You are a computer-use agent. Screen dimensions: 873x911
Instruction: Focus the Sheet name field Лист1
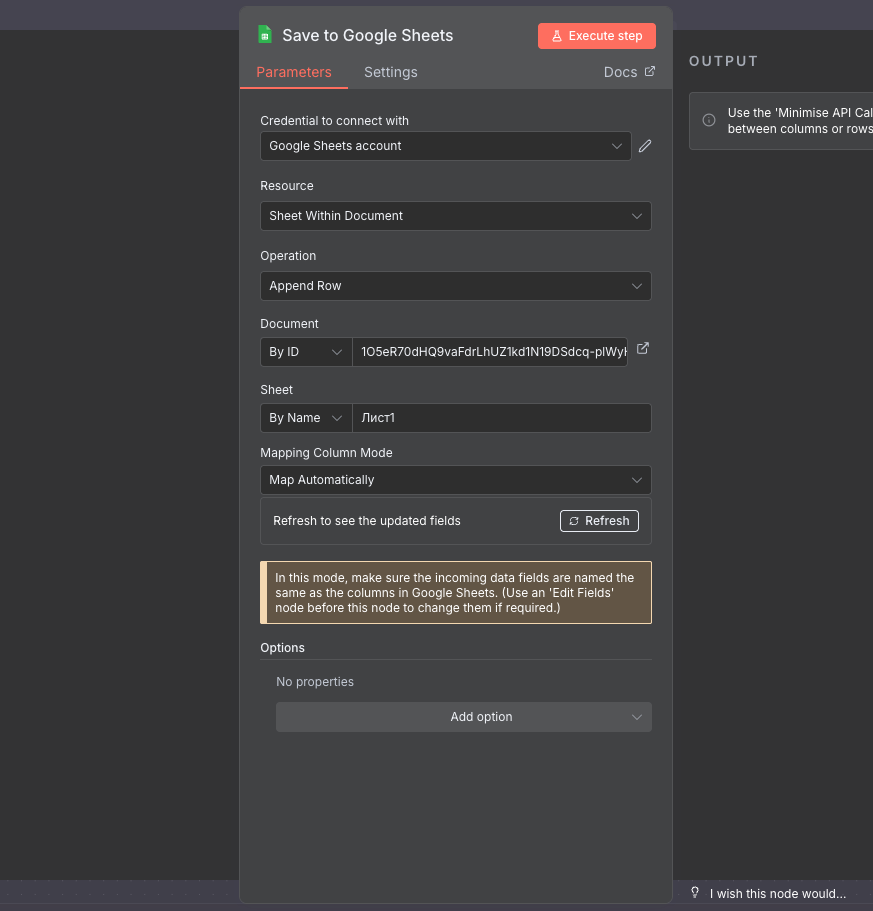tap(502, 418)
